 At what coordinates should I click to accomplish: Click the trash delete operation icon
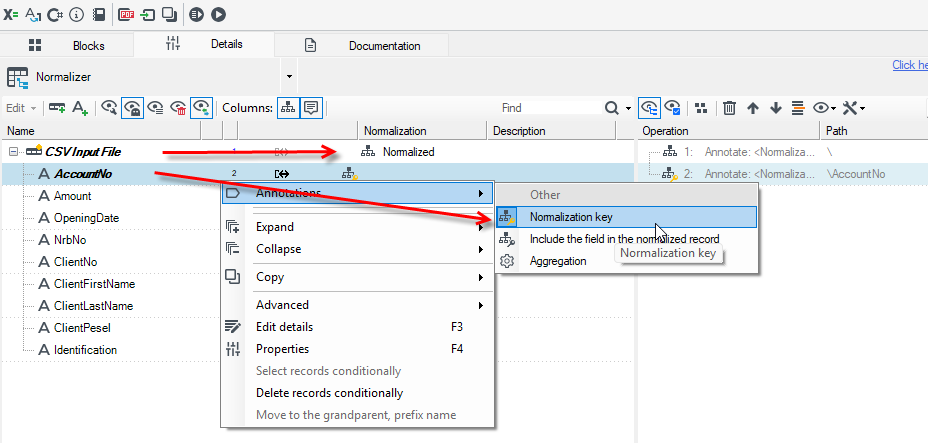pyautogui.click(x=730, y=108)
